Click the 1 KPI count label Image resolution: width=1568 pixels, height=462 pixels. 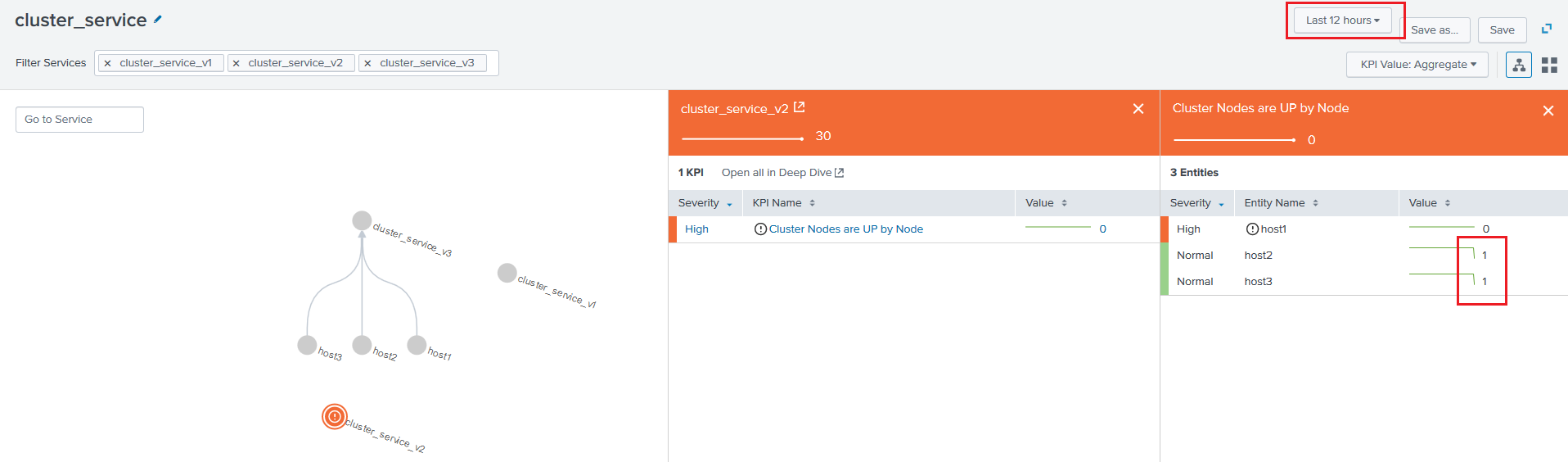[x=691, y=173]
